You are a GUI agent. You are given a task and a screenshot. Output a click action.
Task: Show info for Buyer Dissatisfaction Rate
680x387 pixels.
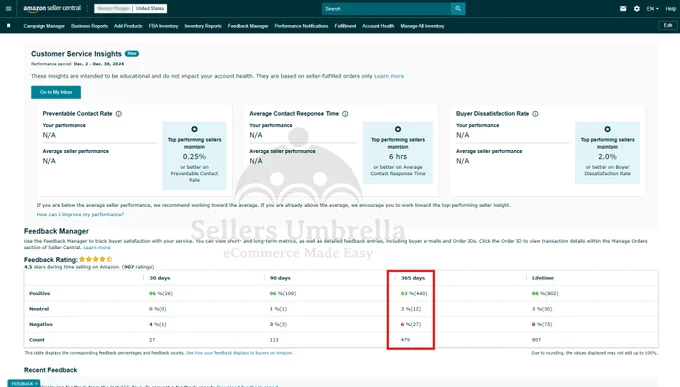535,114
